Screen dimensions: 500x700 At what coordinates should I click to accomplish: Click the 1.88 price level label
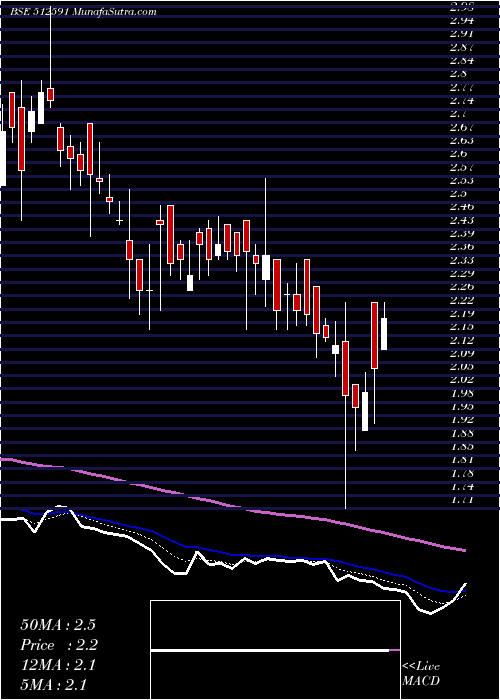(x=461, y=433)
